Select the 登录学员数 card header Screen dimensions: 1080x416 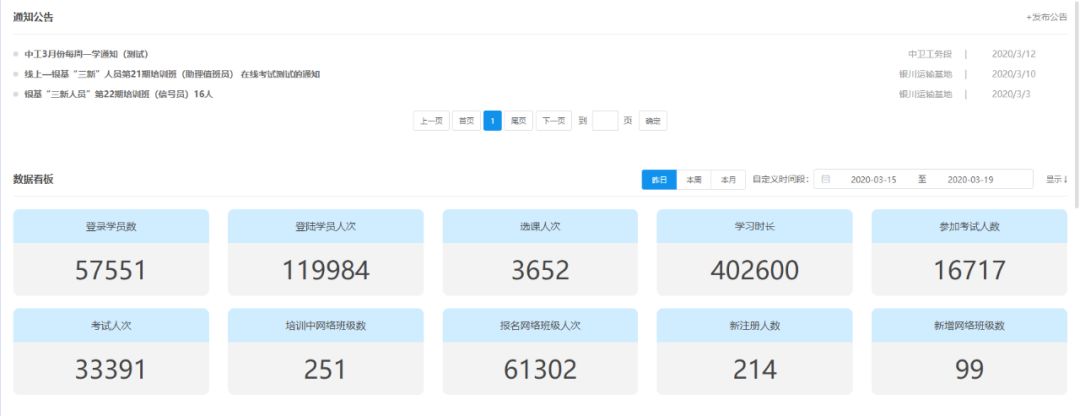pyautogui.click(x=111, y=226)
